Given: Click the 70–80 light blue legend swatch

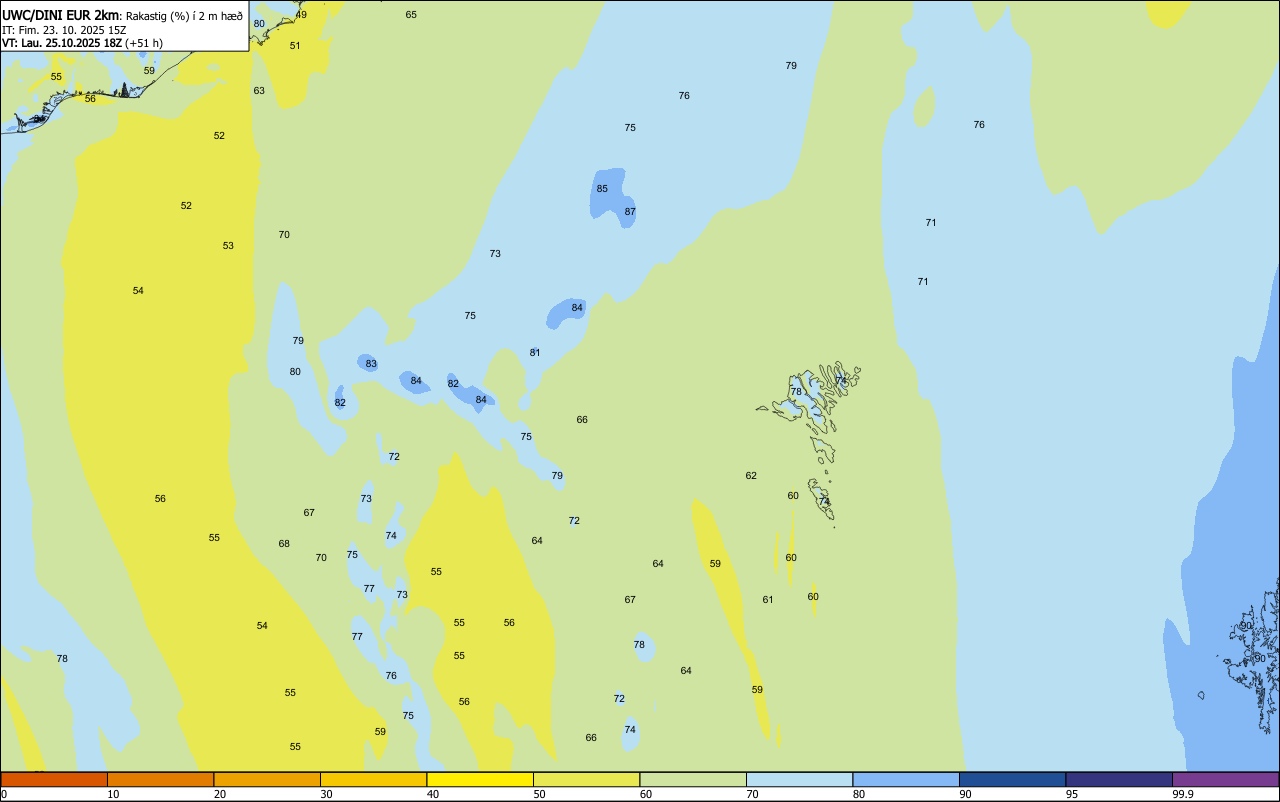Looking at the screenshot, I should click(x=799, y=779).
